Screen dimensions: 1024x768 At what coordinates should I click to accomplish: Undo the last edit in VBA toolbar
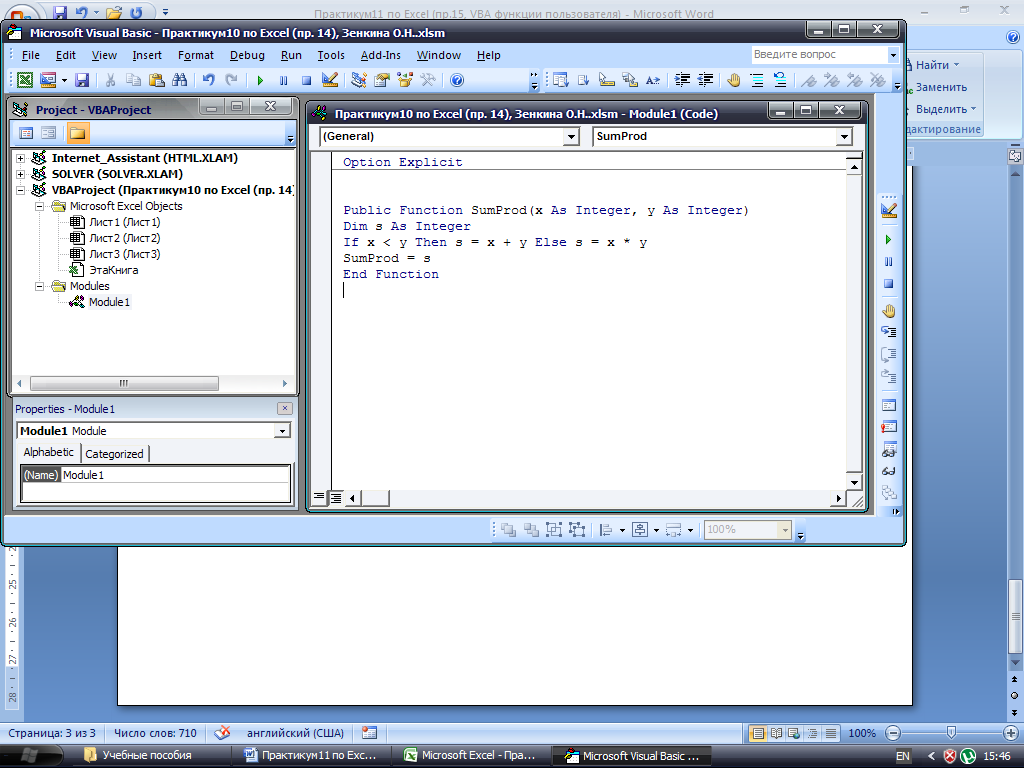tap(209, 80)
